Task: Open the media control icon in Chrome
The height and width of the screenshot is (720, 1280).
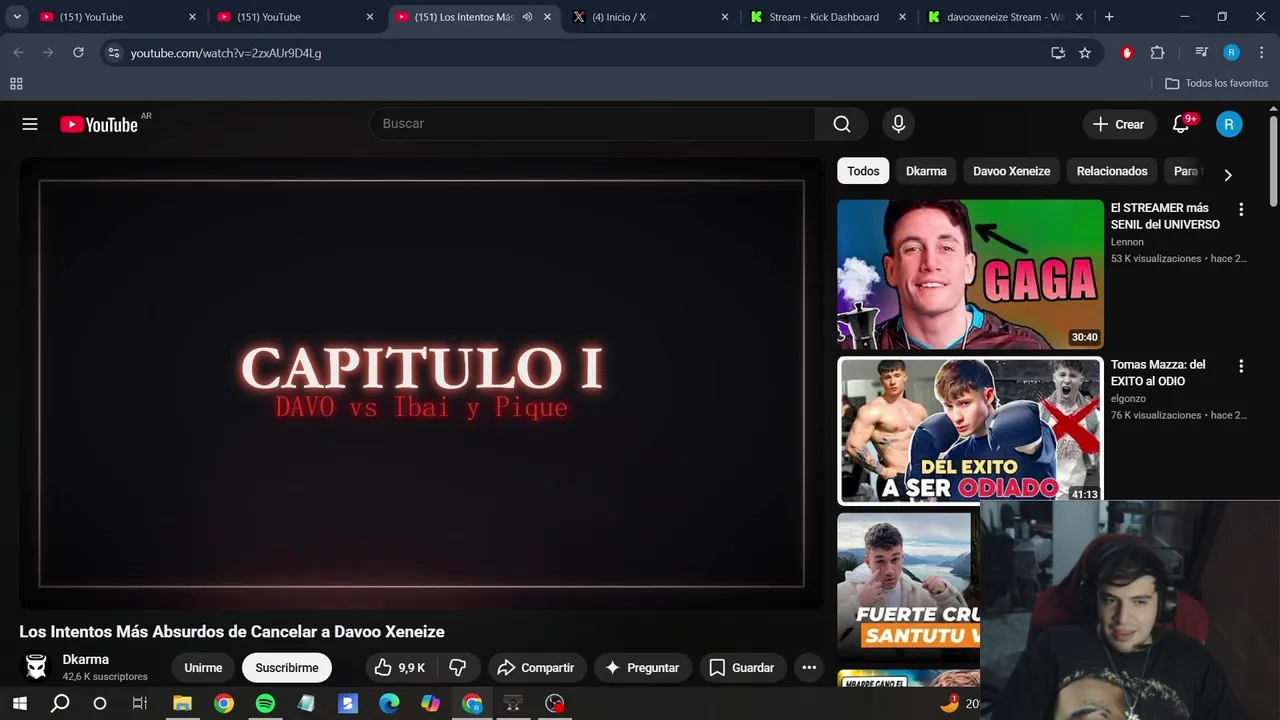Action: click(x=1202, y=53)
